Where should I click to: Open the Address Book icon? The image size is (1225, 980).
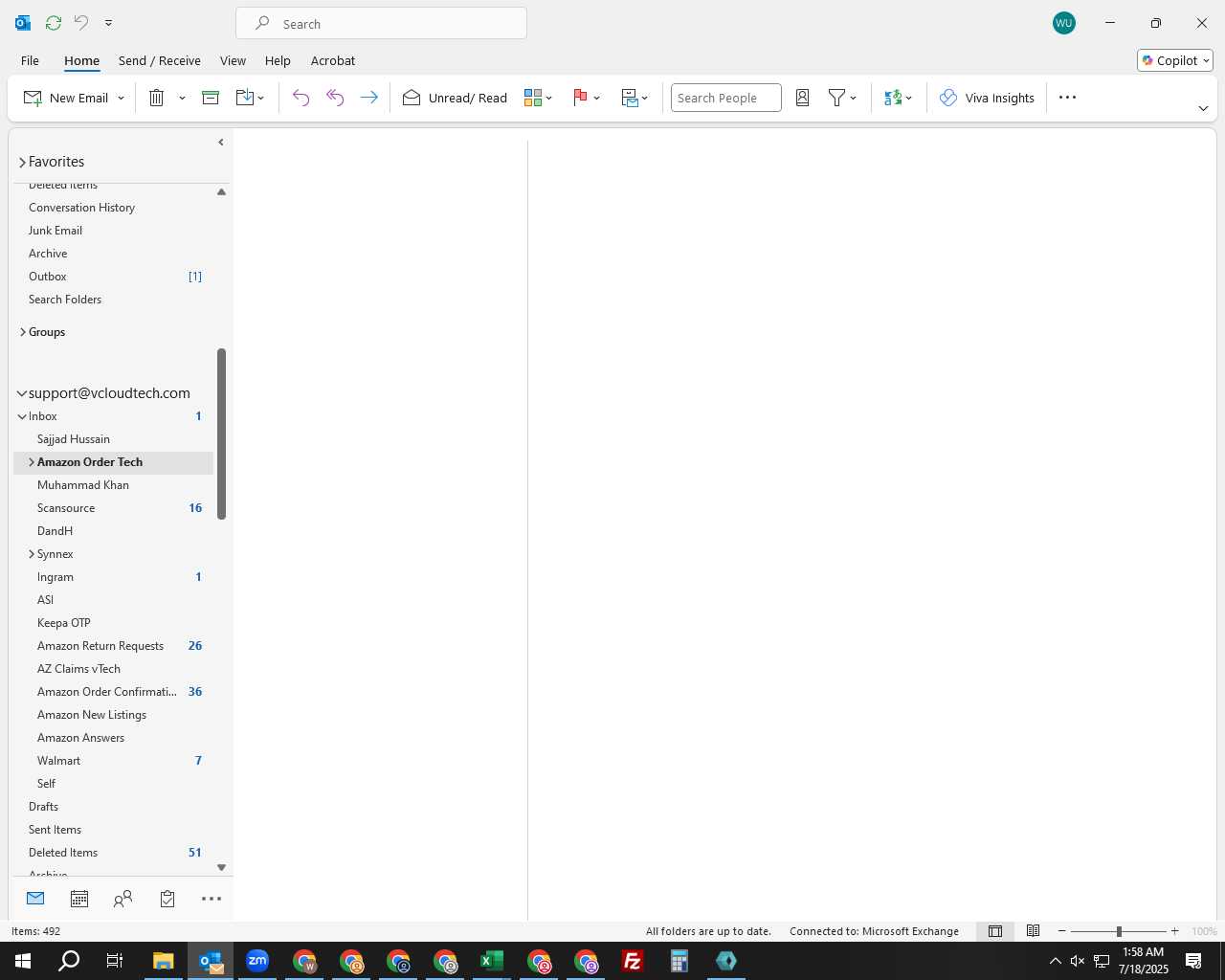[803, 98]
